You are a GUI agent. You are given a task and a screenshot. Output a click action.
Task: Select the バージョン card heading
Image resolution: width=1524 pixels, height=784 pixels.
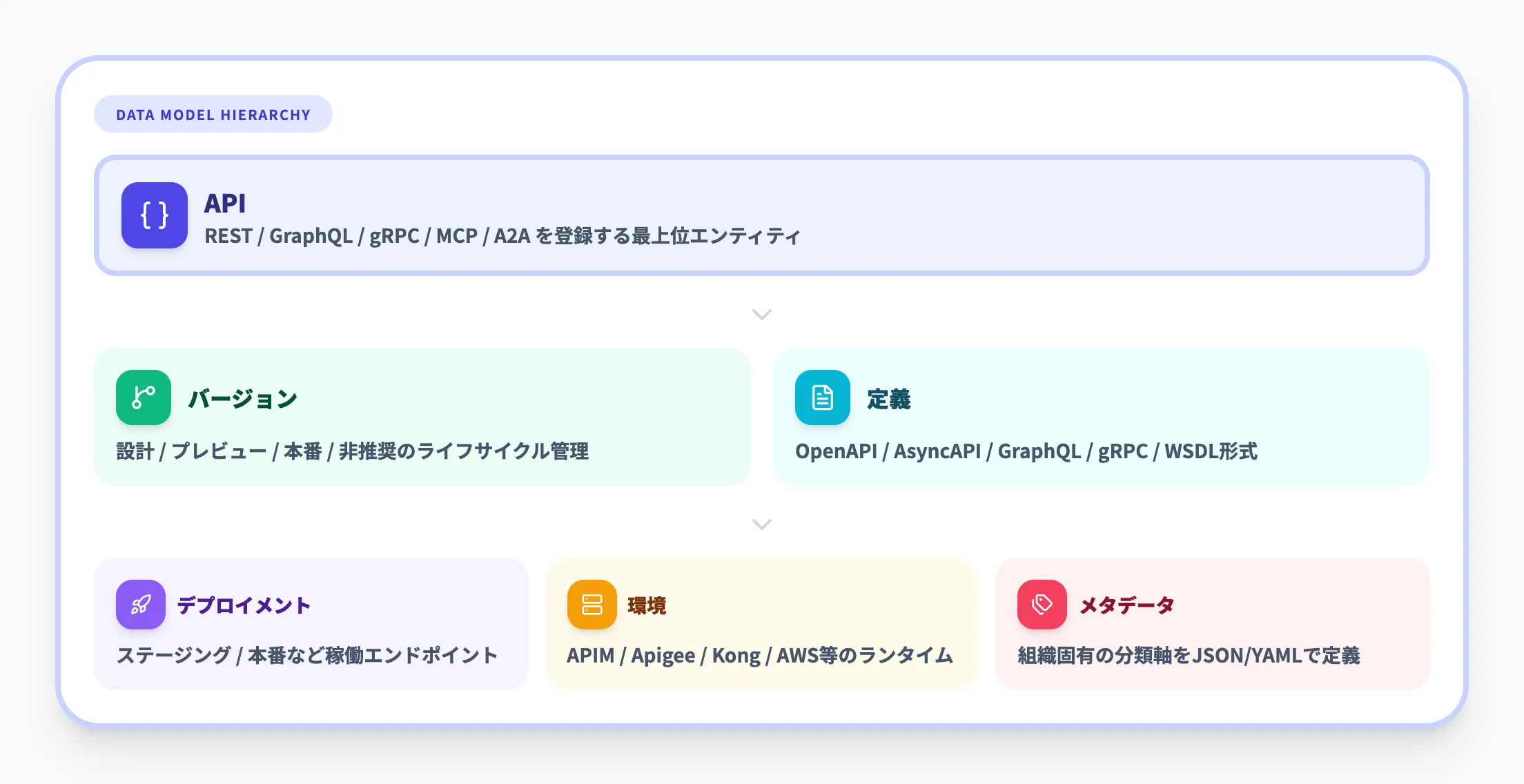tap(243, 398)
